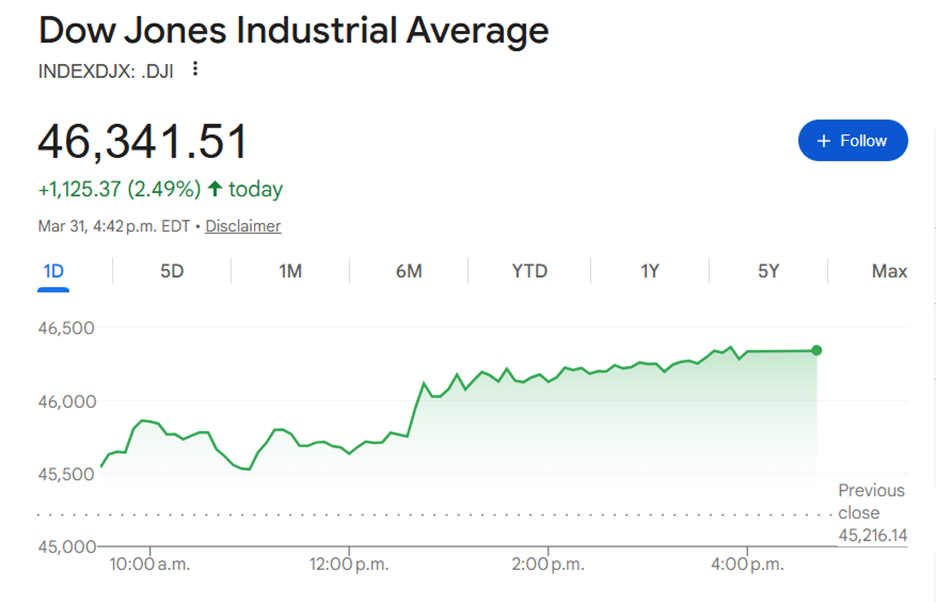Click the 46,341.51 index value
The height and width of the screenshot is (603, 936).
click(142, 141)
